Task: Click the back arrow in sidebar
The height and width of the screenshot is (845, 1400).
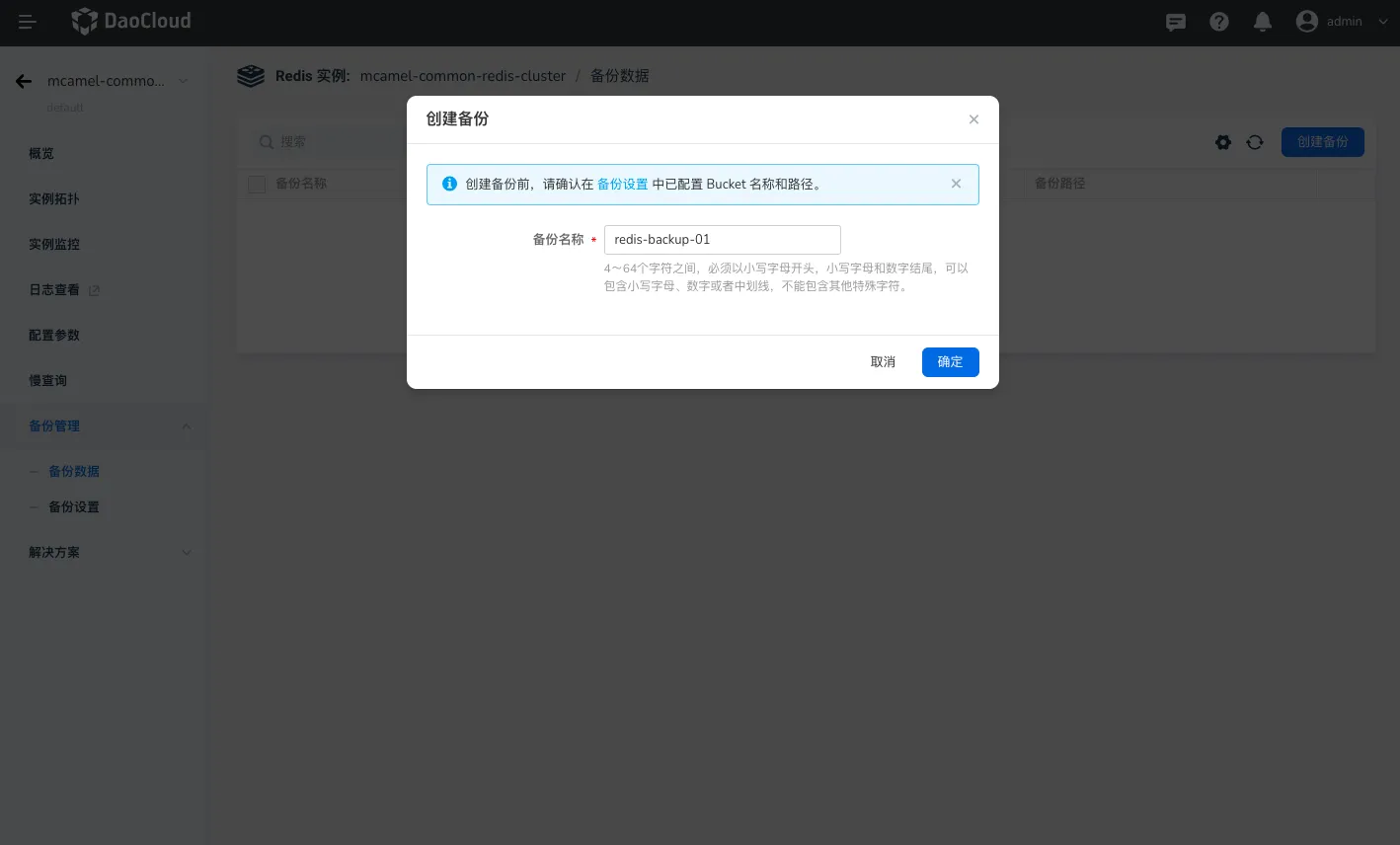Action: pos(24,81)
